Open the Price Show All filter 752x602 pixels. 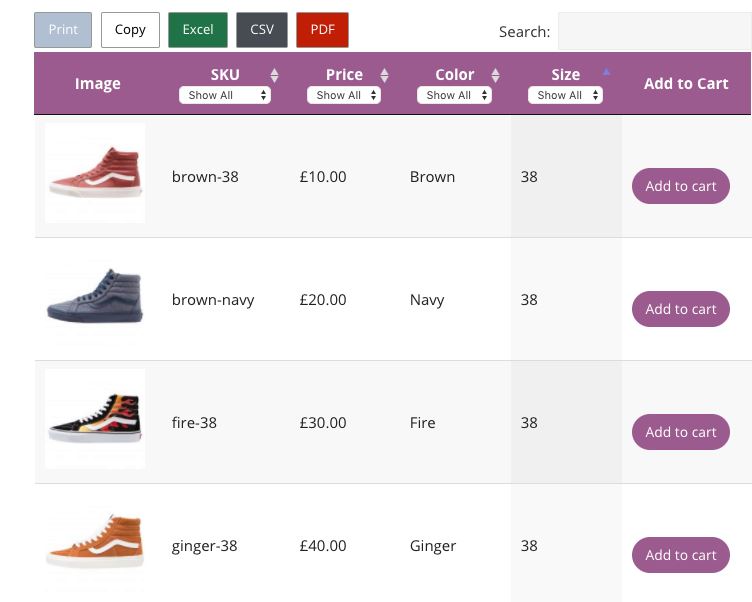[344, 95]
